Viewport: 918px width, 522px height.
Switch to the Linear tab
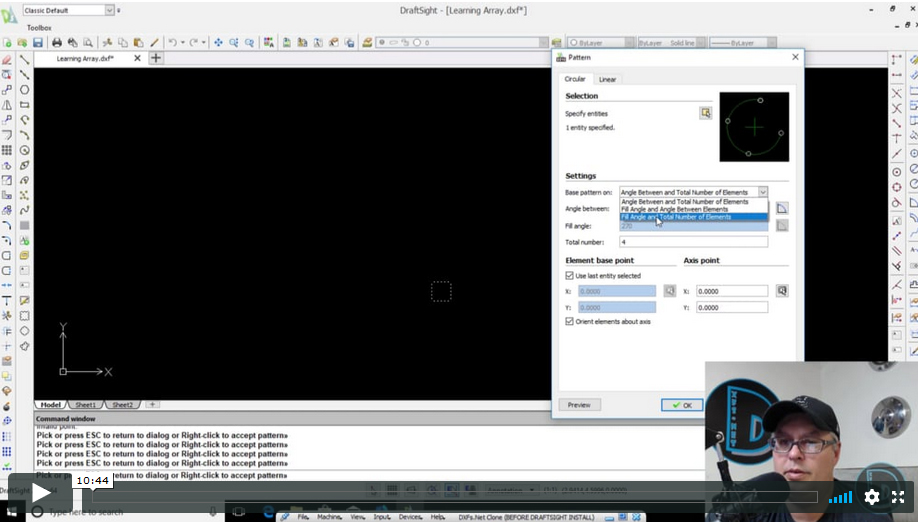[607, 79]
